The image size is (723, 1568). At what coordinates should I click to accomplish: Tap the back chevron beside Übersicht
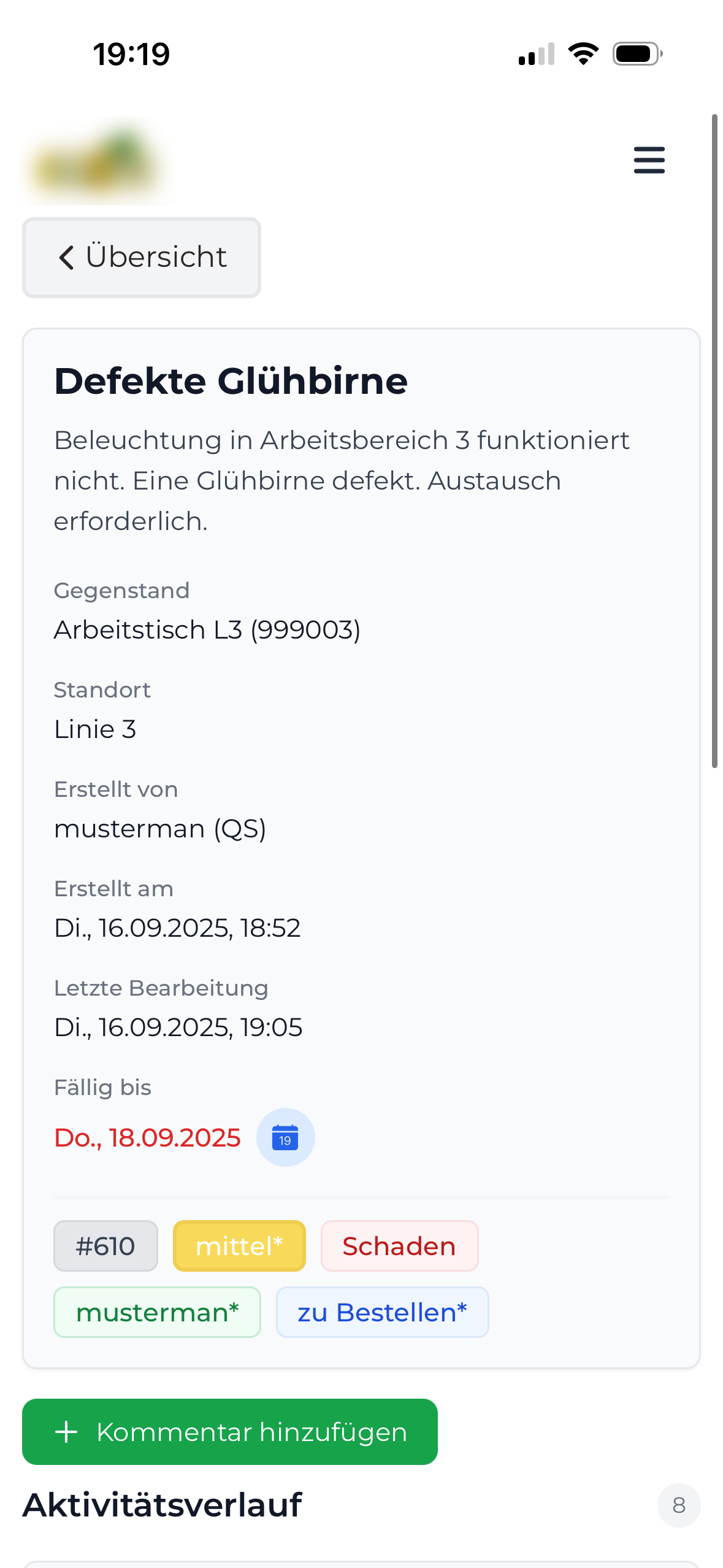pyautogui.click(x=66, y=258)
